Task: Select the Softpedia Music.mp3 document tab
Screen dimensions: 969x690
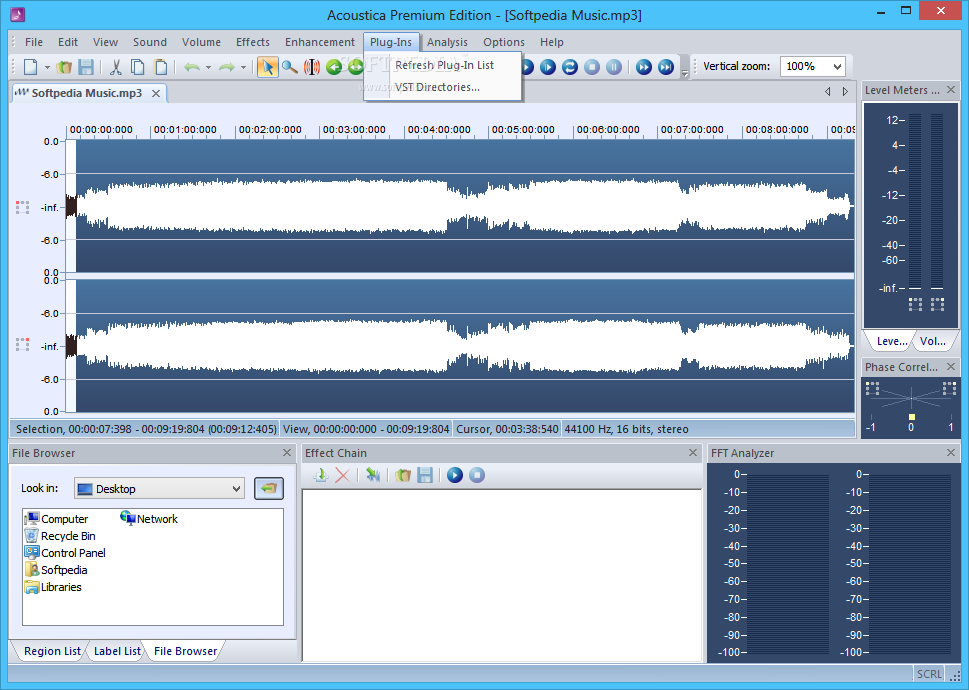Action: point(87,93)
